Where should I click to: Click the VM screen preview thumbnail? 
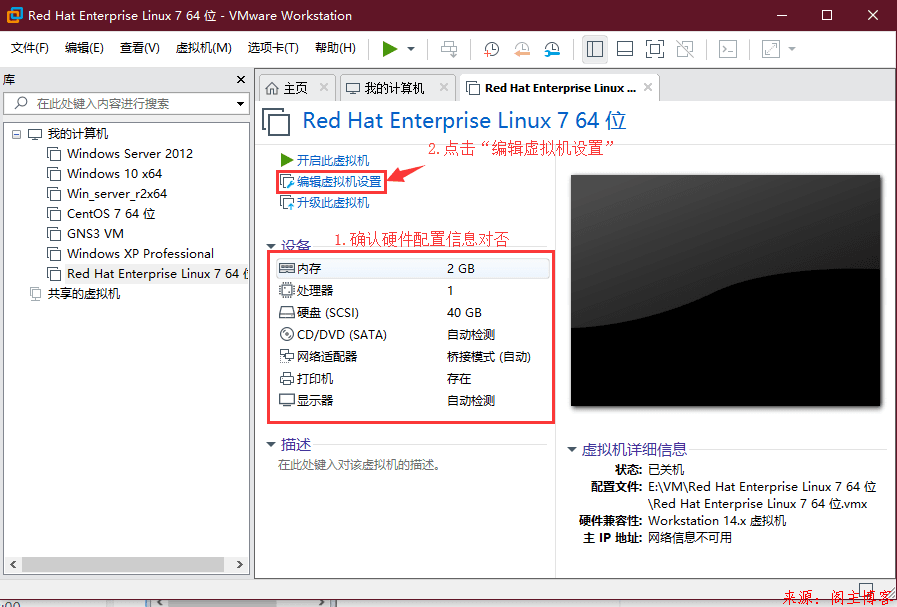pos(725,291)
